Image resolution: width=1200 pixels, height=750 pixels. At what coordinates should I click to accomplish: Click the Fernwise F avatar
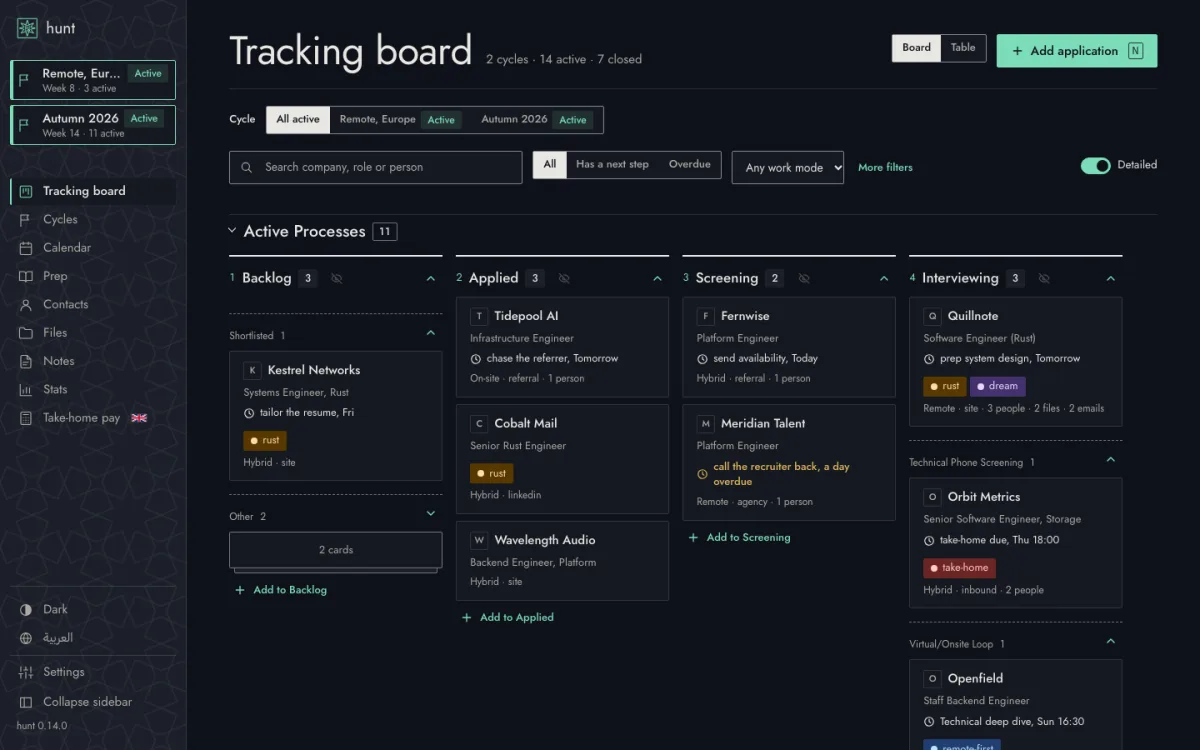click(706, 316)
